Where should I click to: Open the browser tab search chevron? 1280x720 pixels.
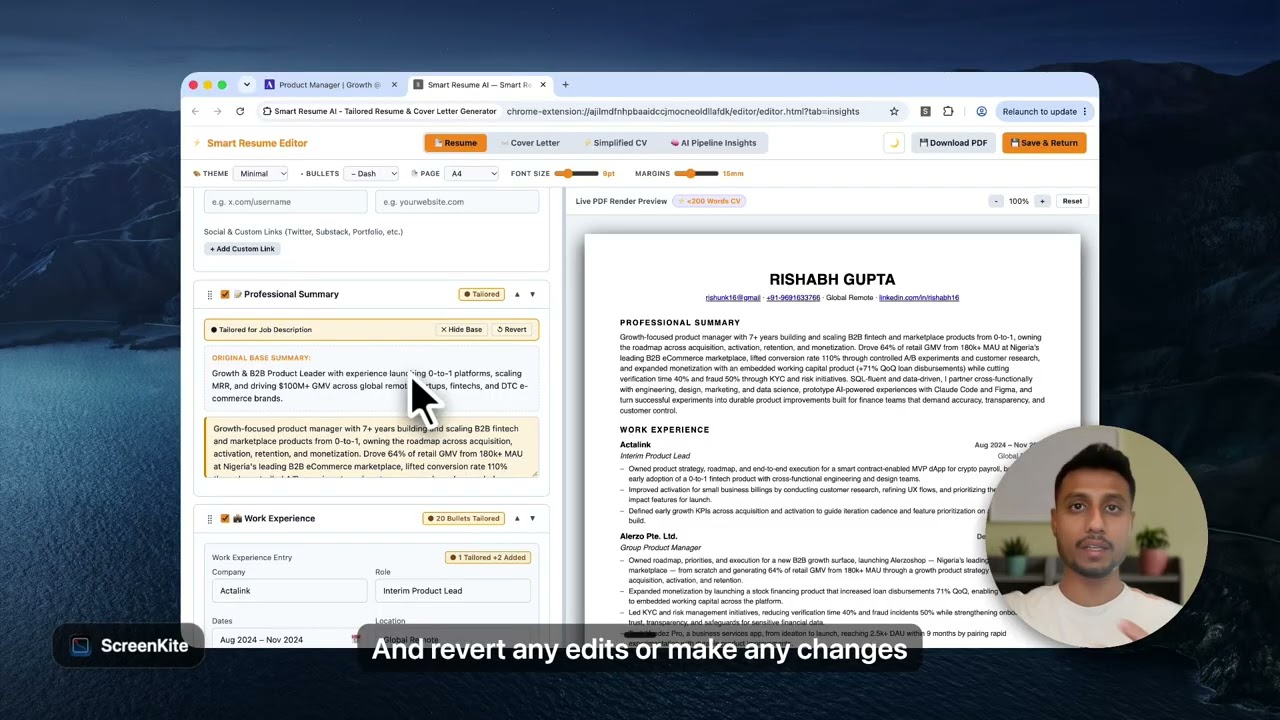click(247, 85)
